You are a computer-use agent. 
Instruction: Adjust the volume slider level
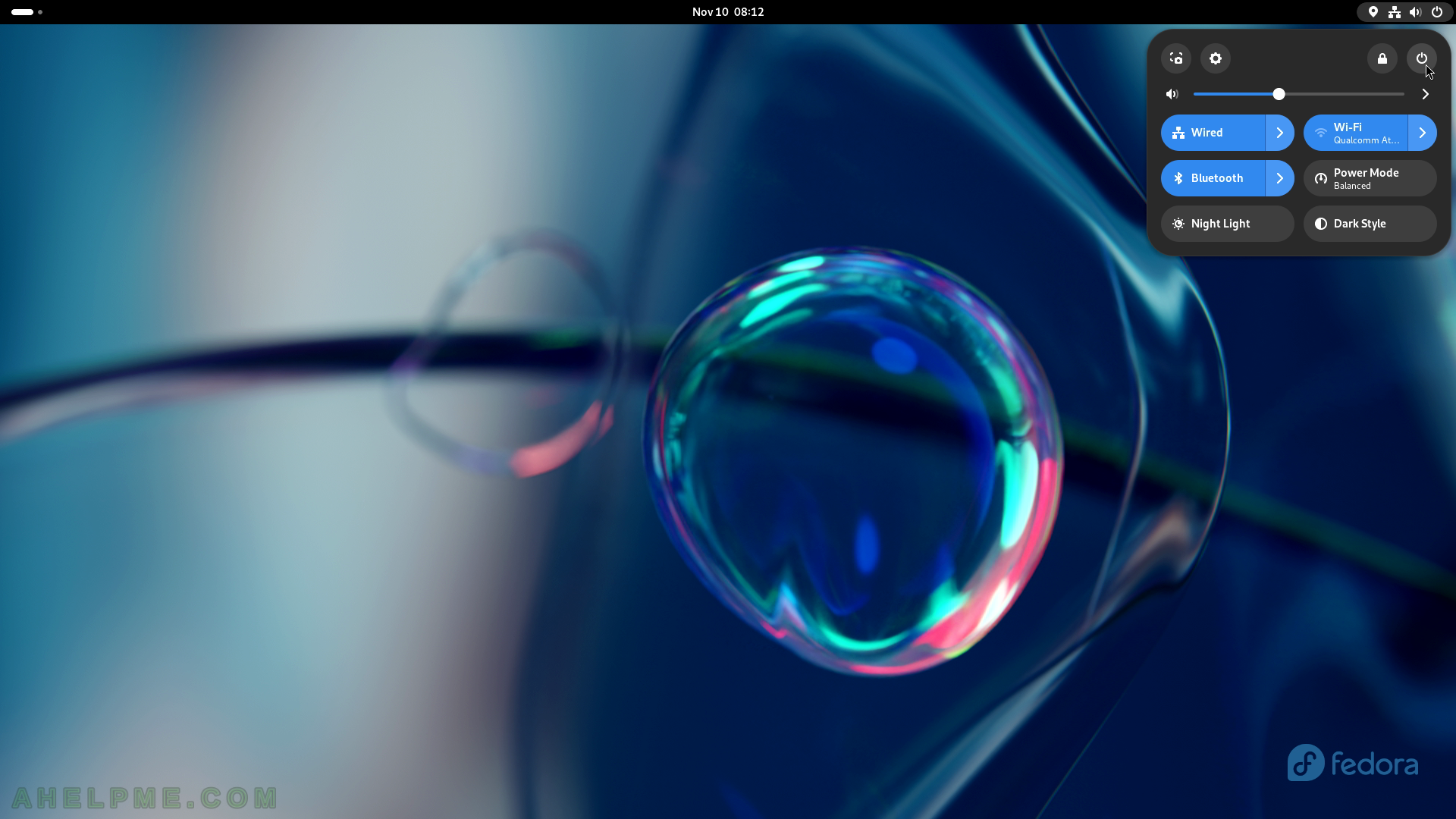point(1298,94)
